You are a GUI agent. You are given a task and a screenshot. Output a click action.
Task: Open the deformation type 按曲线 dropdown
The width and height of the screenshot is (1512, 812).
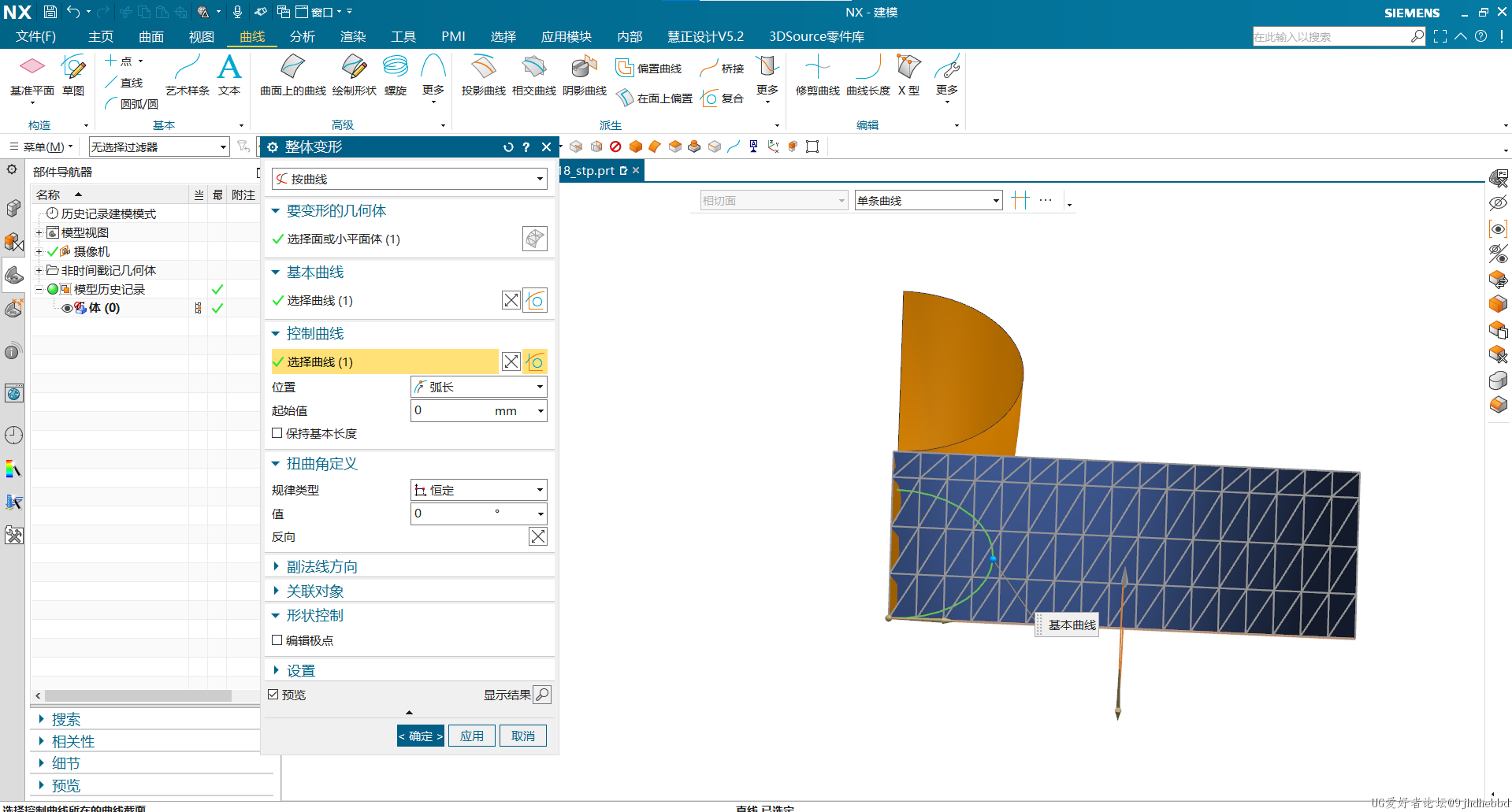pos(409,179)
